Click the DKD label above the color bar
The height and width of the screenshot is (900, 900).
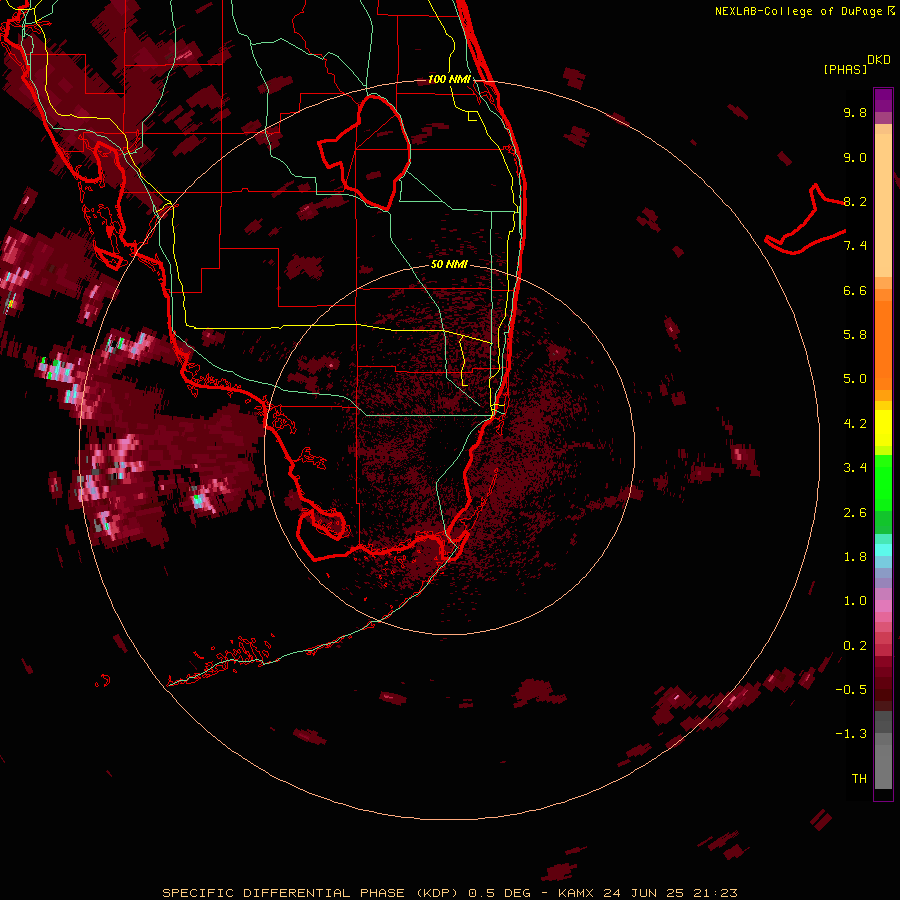[879, 60]
